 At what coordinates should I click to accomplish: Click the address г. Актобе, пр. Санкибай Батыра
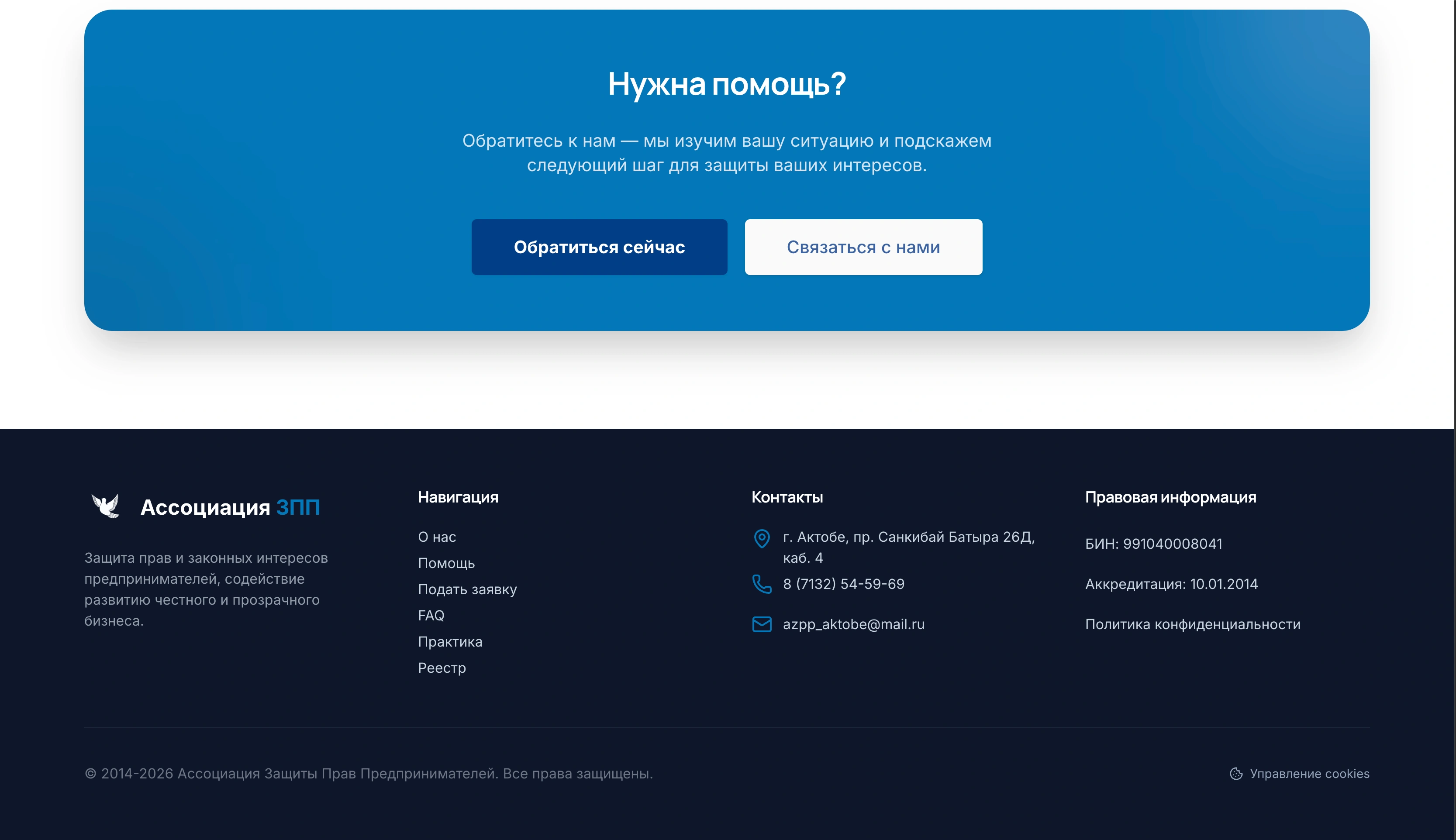(x=909, y=547)
